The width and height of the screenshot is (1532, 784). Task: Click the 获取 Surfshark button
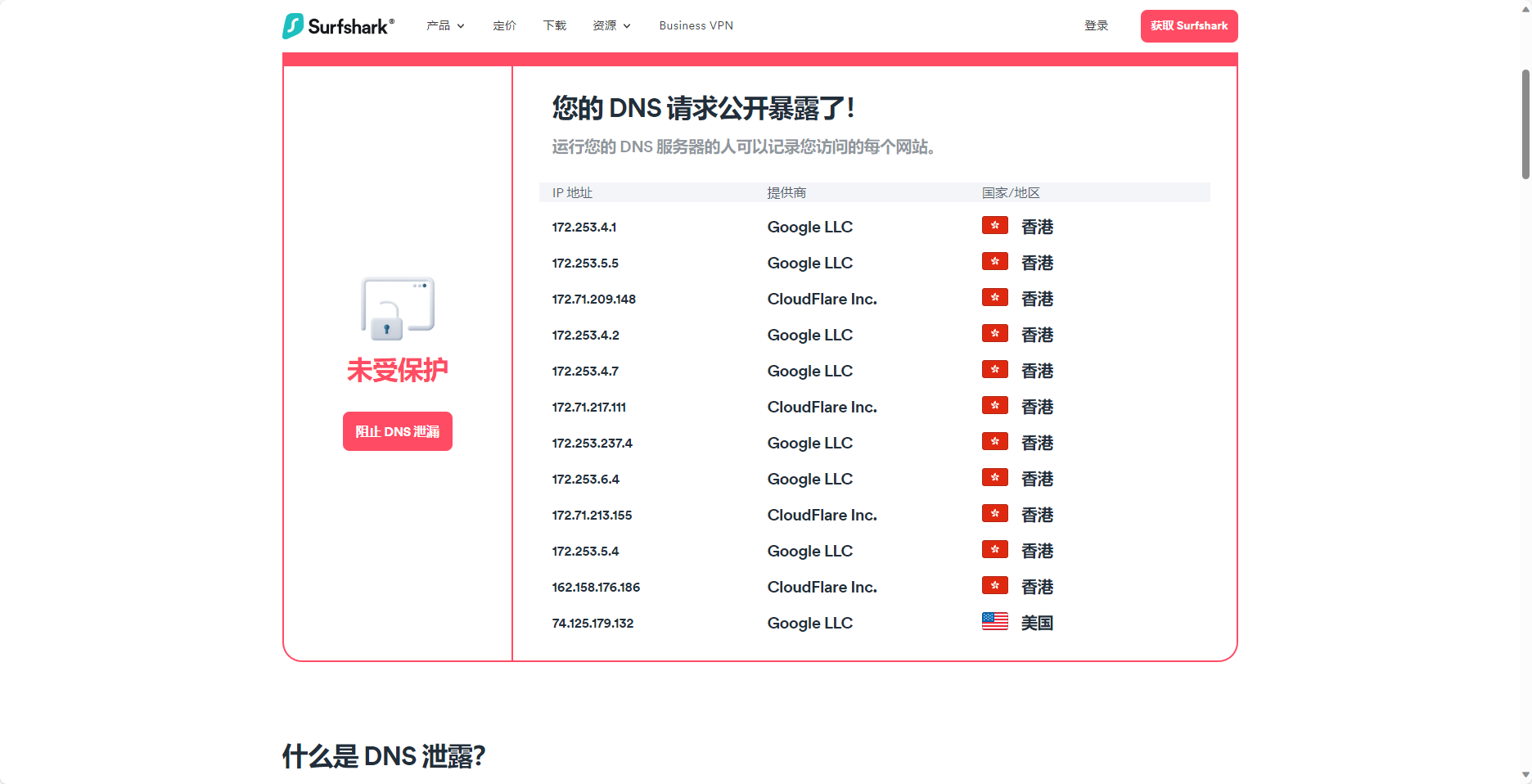tap(1189, 26)
